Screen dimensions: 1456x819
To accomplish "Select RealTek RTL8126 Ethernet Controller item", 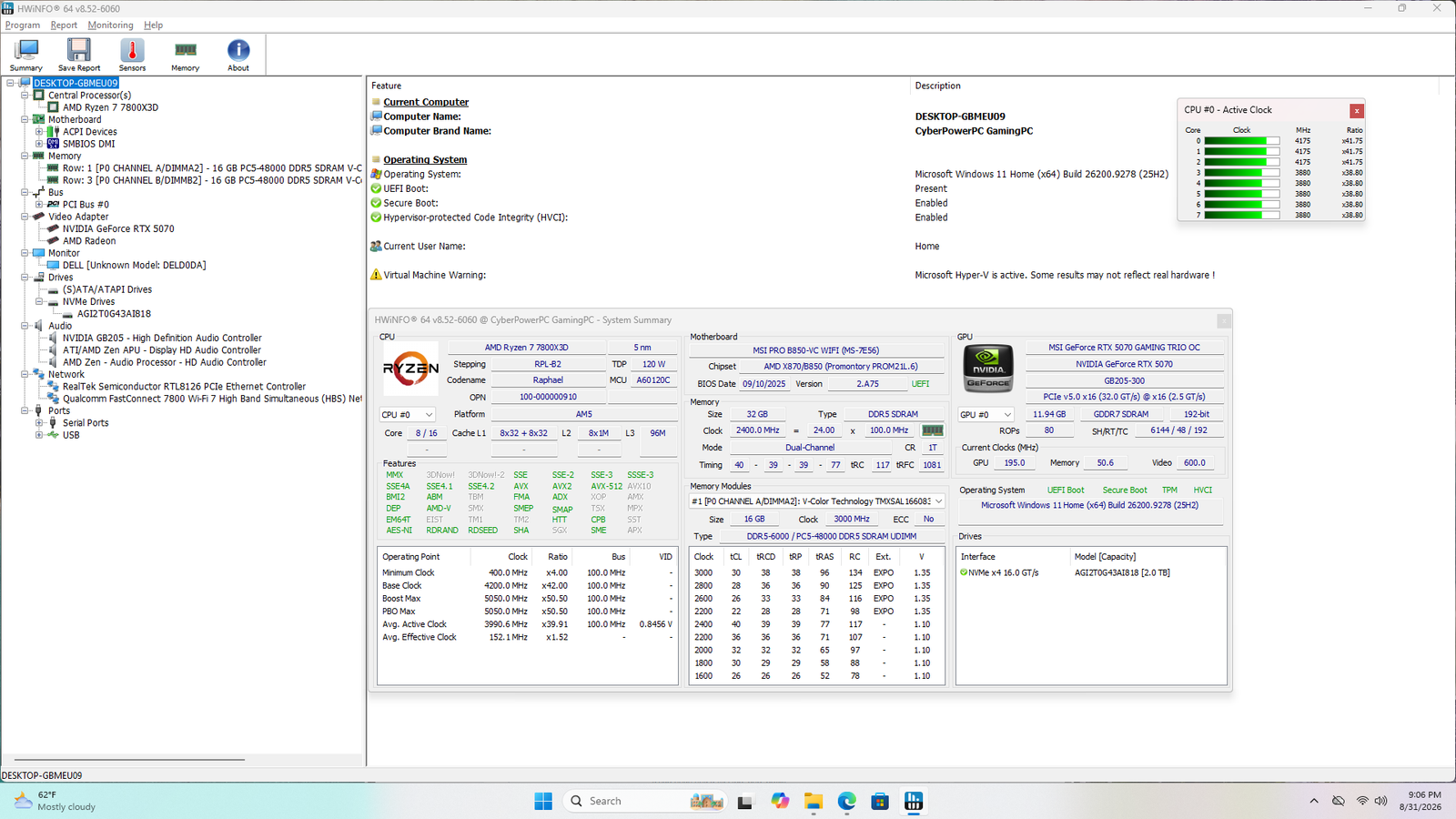I will pyautogui.click(x=184, y=387).
